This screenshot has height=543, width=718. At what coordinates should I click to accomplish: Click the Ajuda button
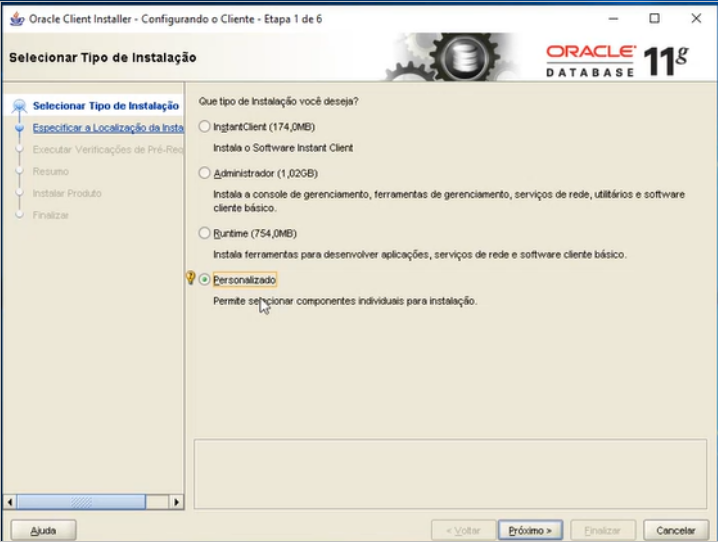(44, 531)
